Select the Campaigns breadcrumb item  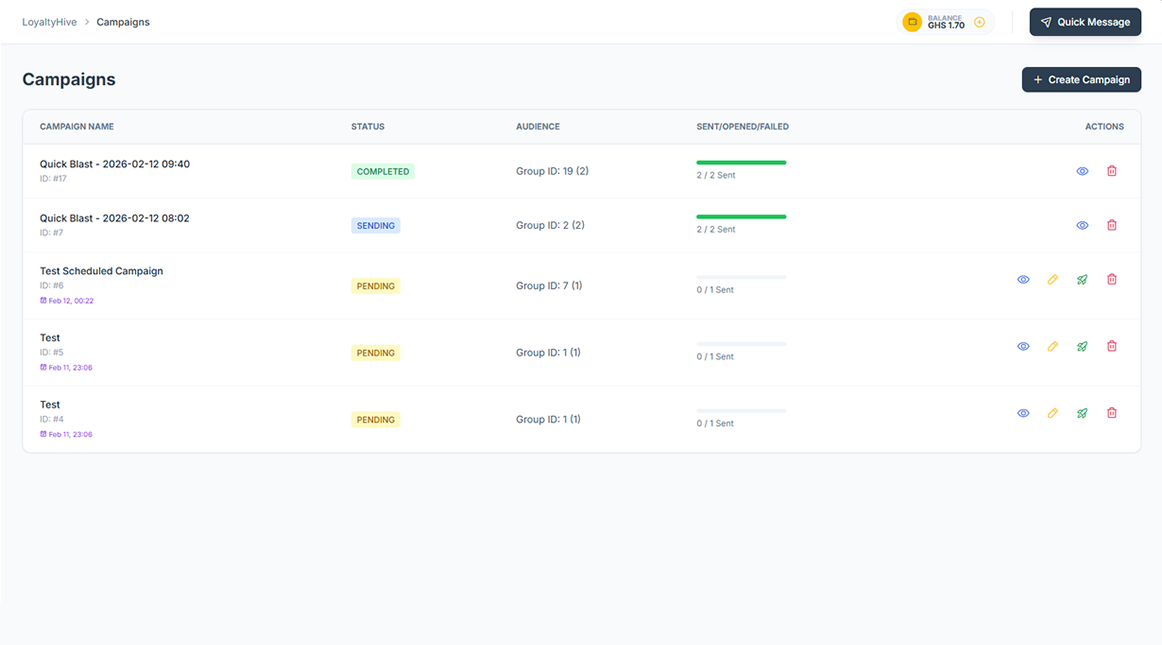[123, 21]
